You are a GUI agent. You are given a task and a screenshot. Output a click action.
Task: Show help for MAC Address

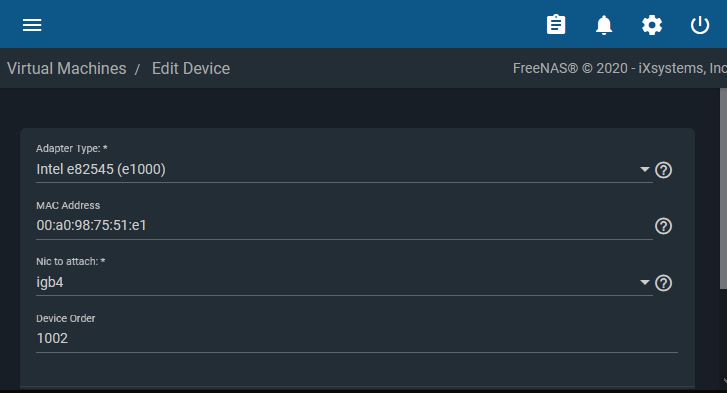tap(663, 226)
